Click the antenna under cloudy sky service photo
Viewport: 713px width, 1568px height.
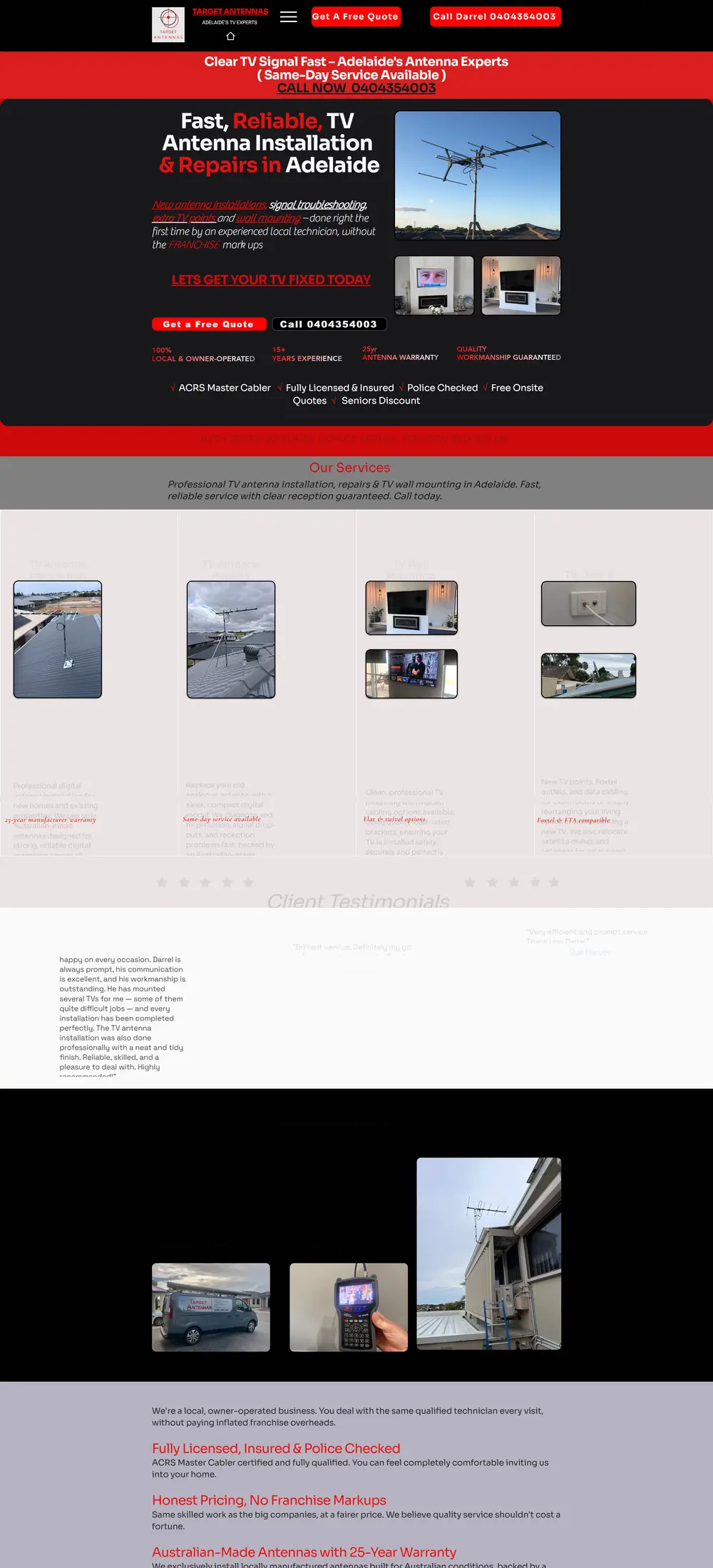[231, 639]
